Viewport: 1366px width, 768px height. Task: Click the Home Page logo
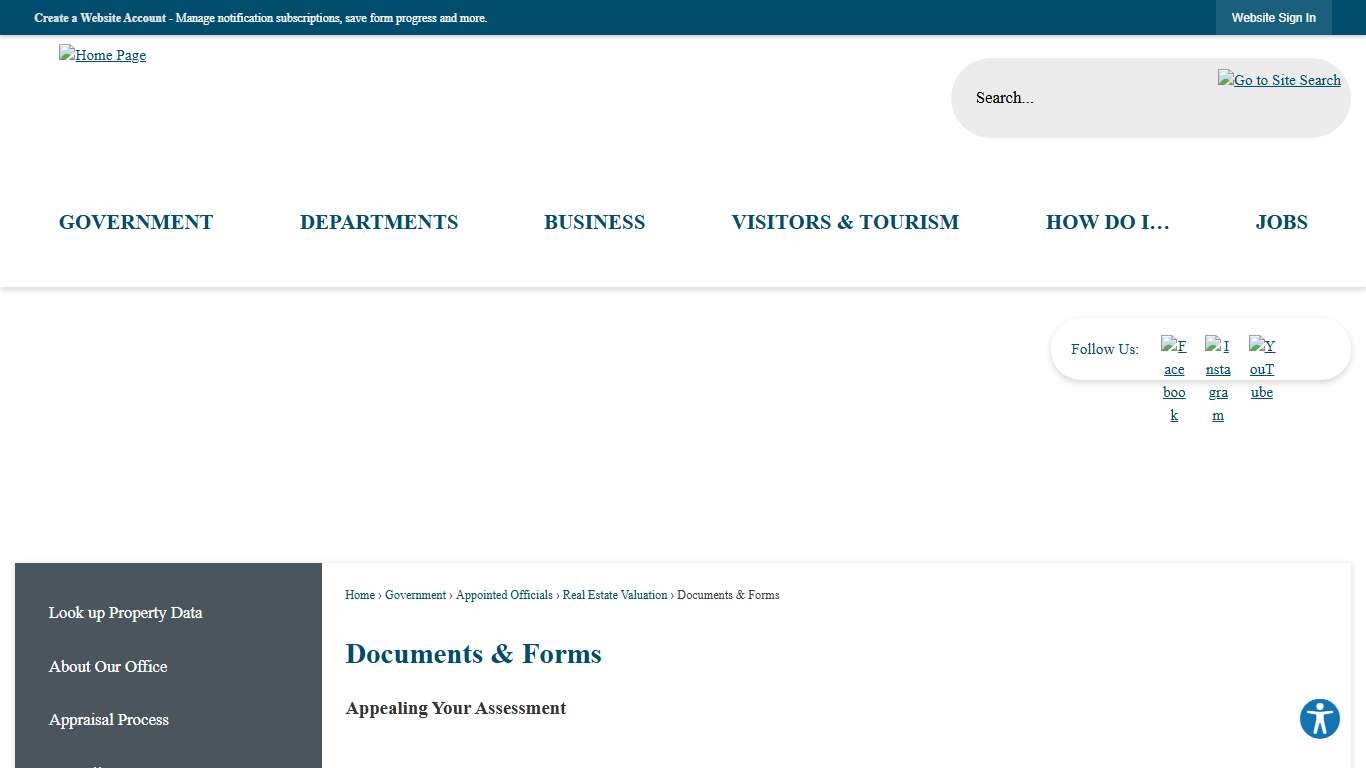(102, 55)
